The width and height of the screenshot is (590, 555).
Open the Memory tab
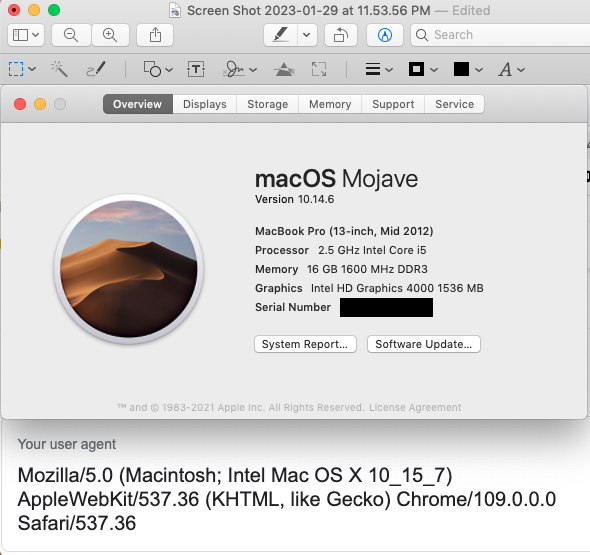[330, 104]
